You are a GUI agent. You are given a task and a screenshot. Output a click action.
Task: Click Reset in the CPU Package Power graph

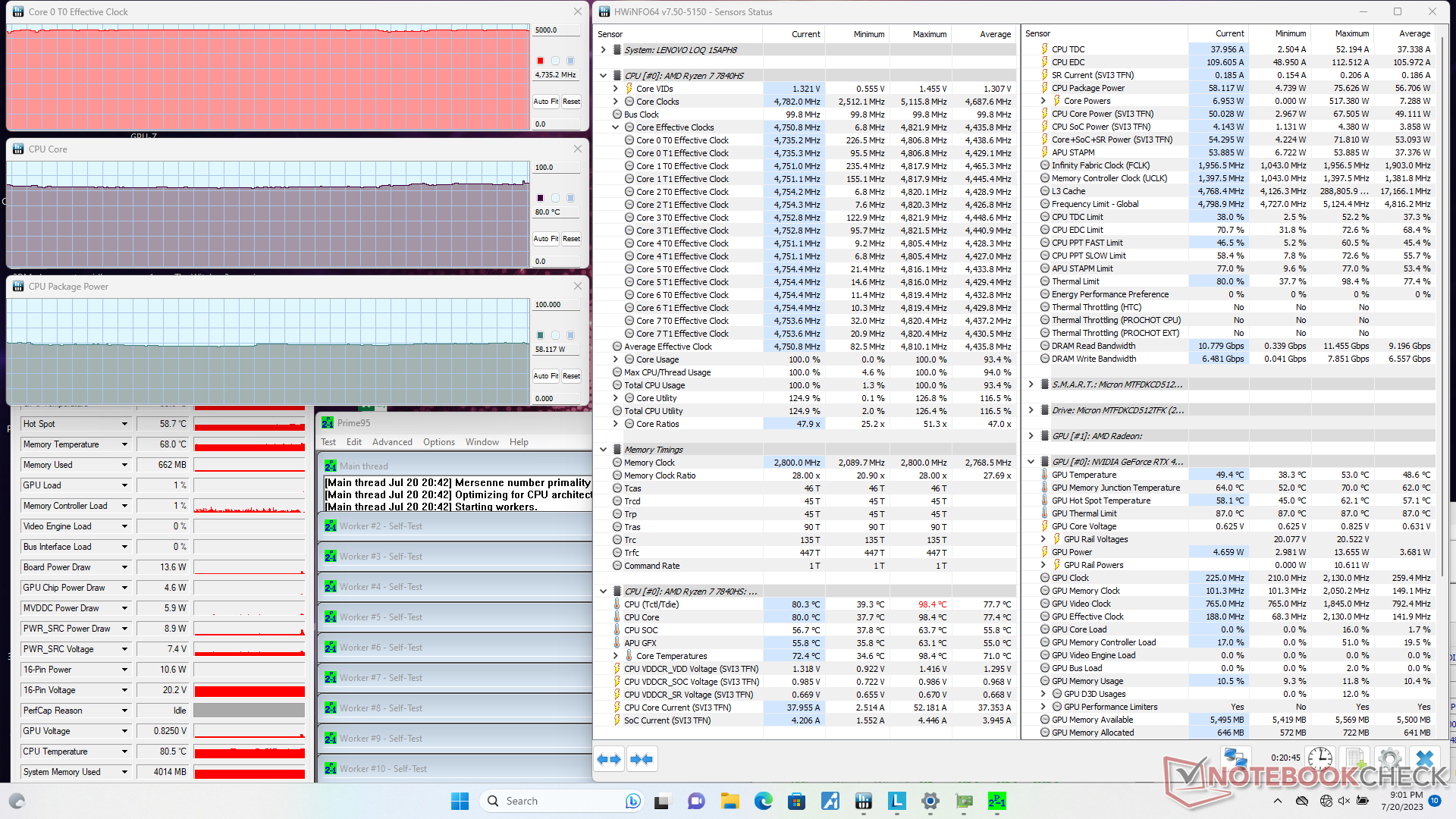click(x=571, y=375)
